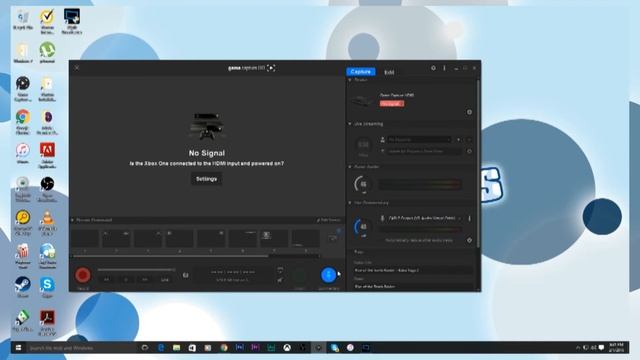Open Steam desktop shortcut

click(x=22, y=287)
